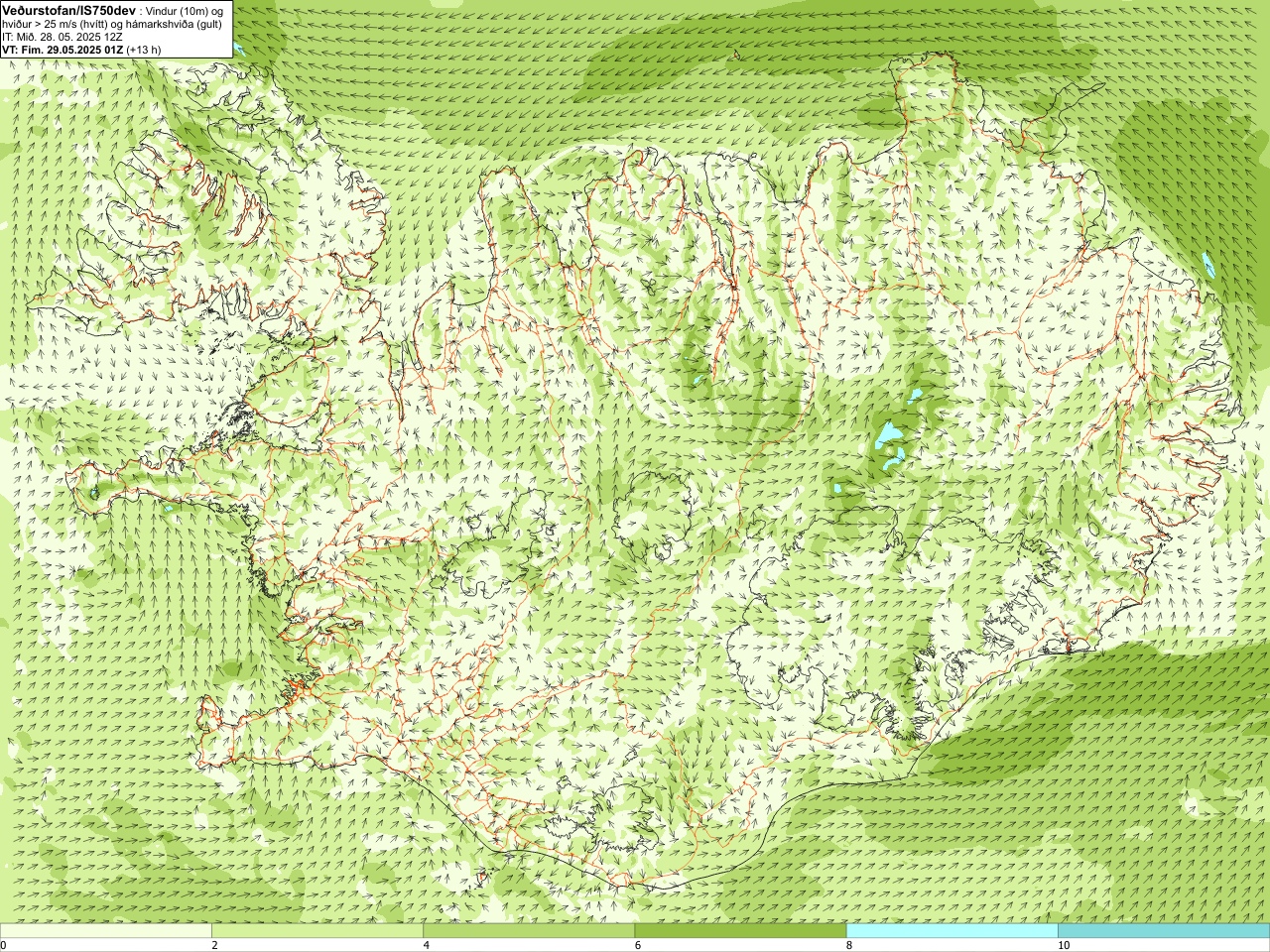Click the legend value label '0'

coord(4,945)
